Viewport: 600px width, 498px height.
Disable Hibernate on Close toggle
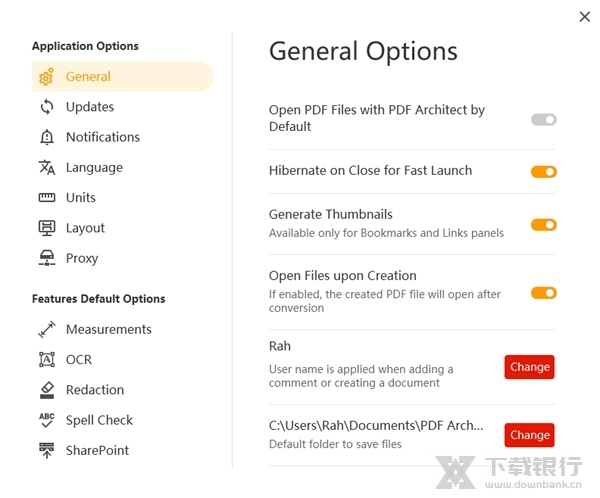(543, 171)
